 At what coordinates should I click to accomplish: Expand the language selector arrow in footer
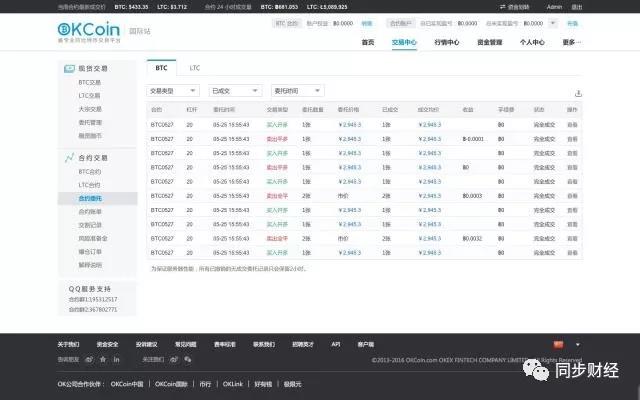coord(577,344)
